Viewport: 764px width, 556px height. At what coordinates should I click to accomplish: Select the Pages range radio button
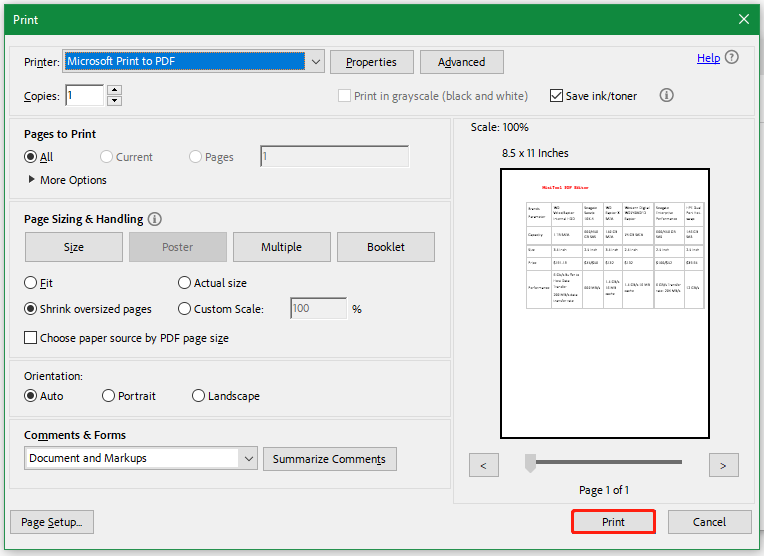[195, 156]
